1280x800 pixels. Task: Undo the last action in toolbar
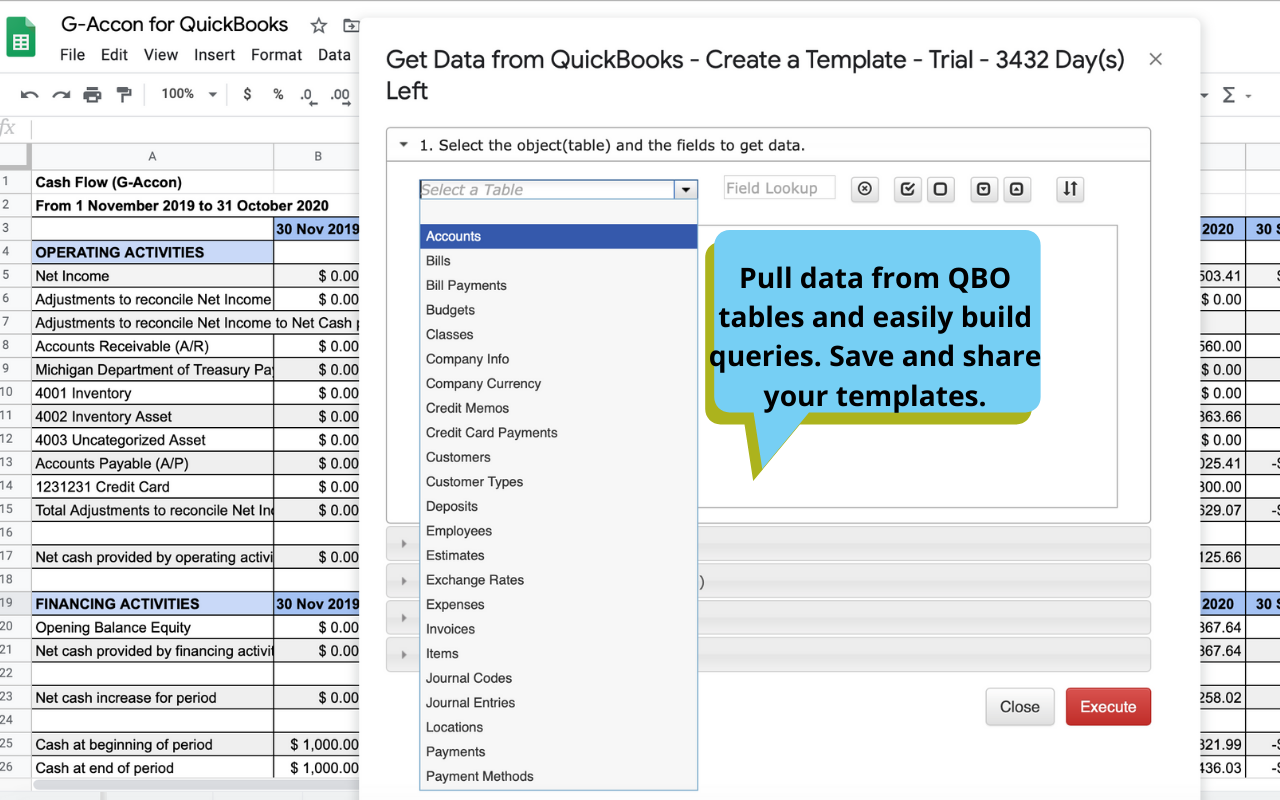29,95
